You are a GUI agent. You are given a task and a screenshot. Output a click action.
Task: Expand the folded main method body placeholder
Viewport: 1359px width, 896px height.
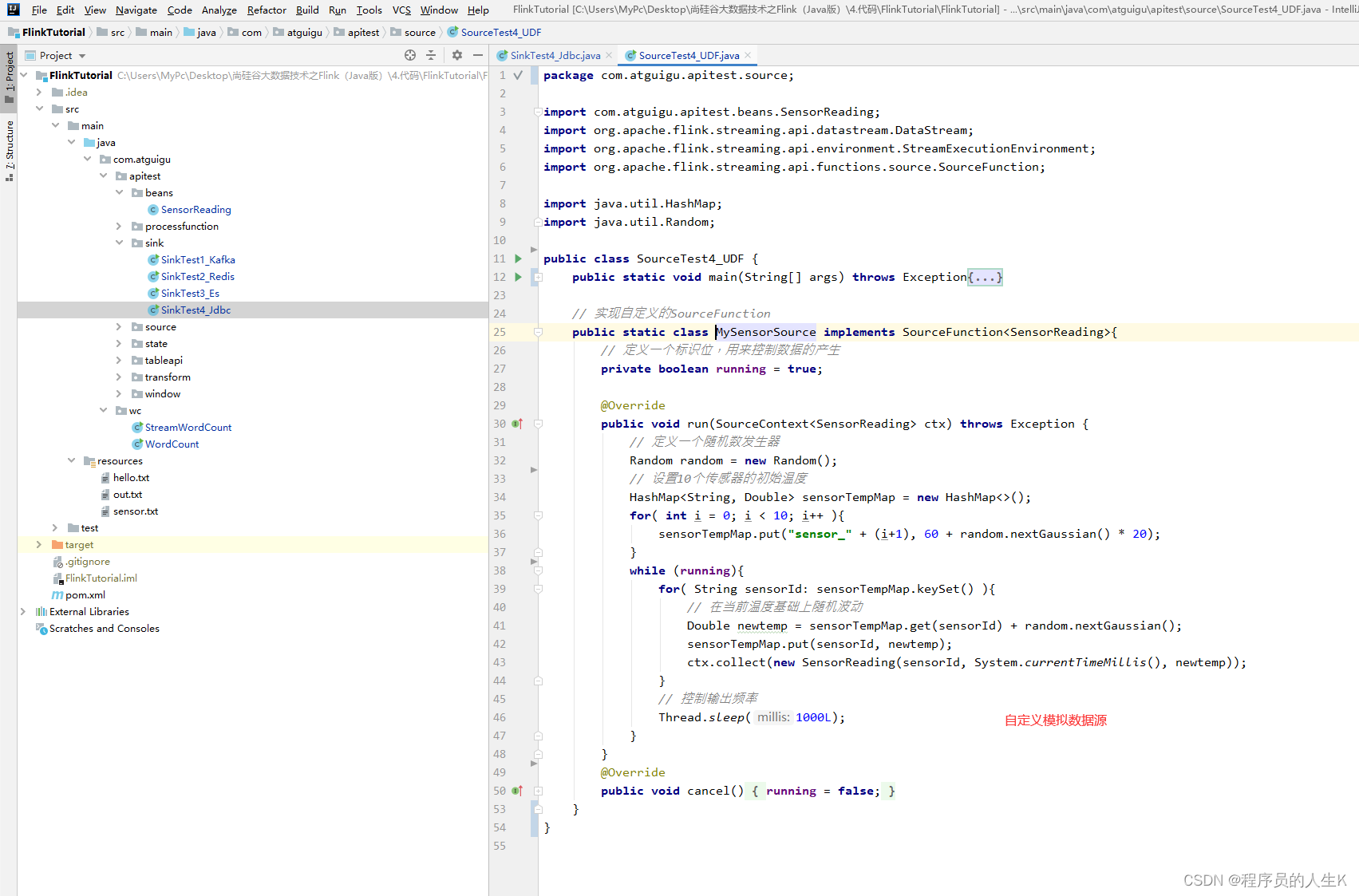(x=985, y=277)
